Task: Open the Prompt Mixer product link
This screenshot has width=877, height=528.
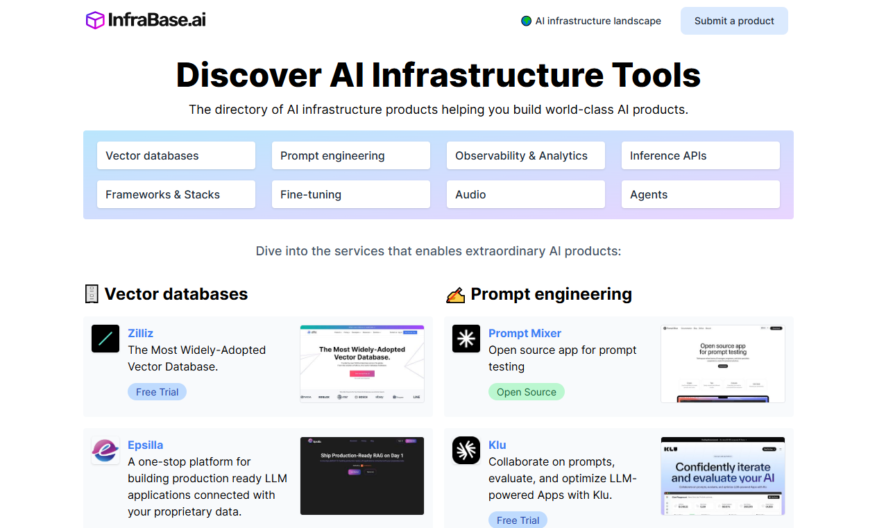Action: [525, 333]
